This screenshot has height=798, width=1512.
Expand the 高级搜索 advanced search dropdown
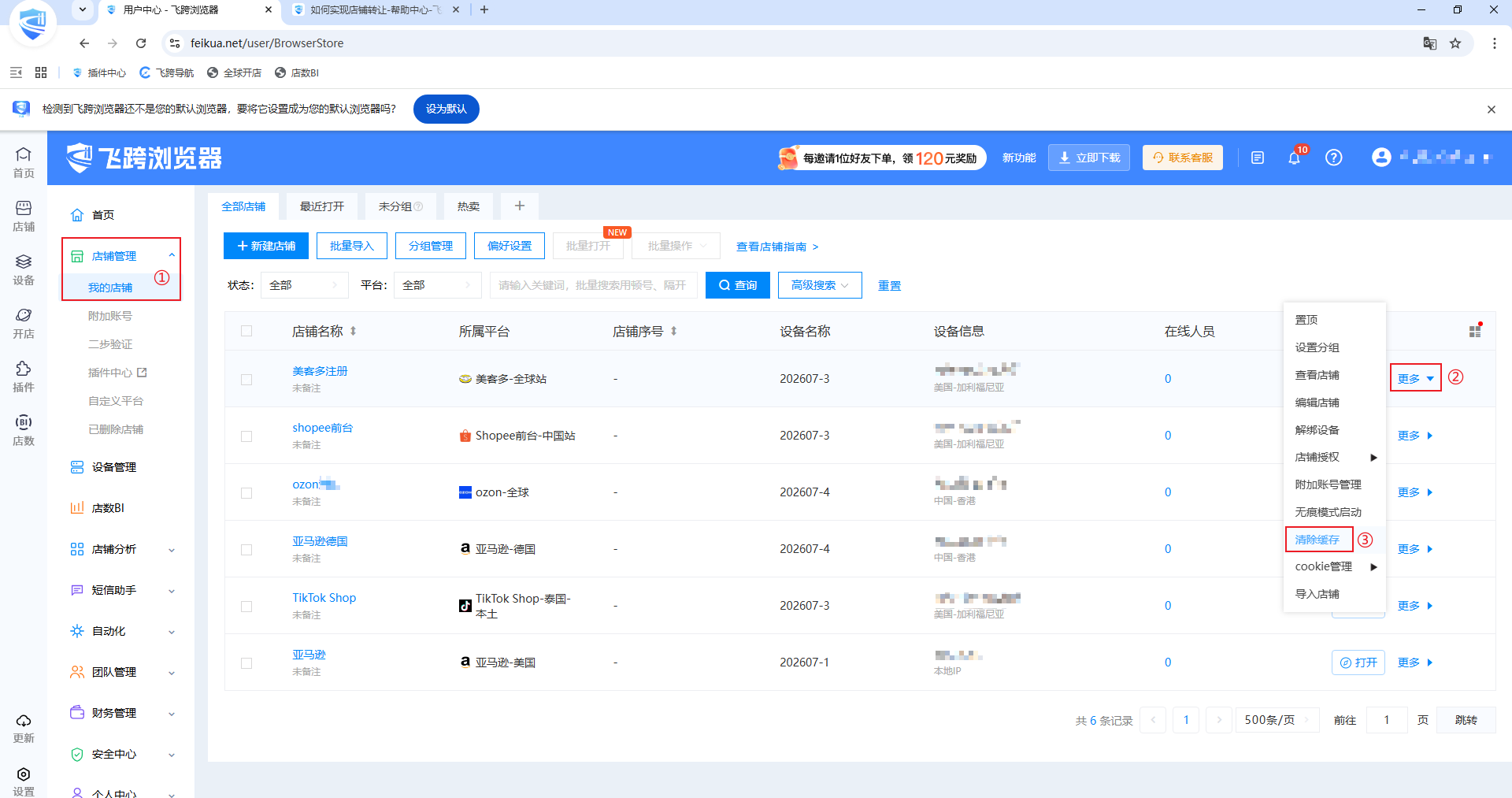pyautogui.click(x=820, y=285)
